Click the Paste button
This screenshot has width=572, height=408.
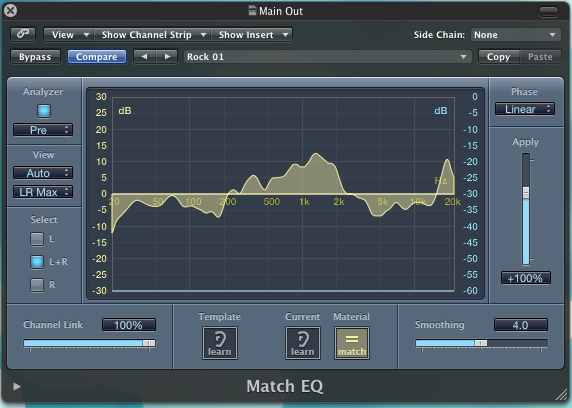pyautogui.click(x=540, y=57)
